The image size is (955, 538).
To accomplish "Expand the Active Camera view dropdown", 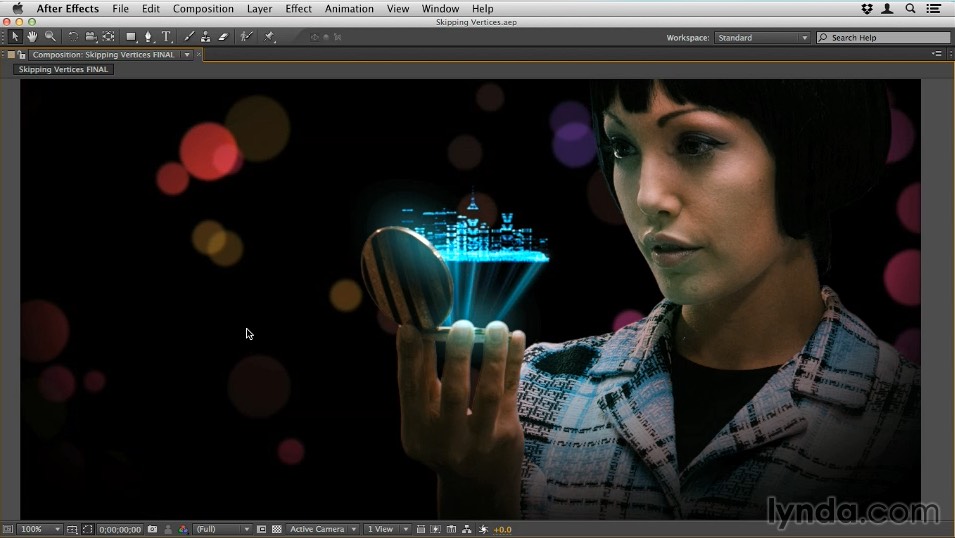I will [x=322, y=529].
